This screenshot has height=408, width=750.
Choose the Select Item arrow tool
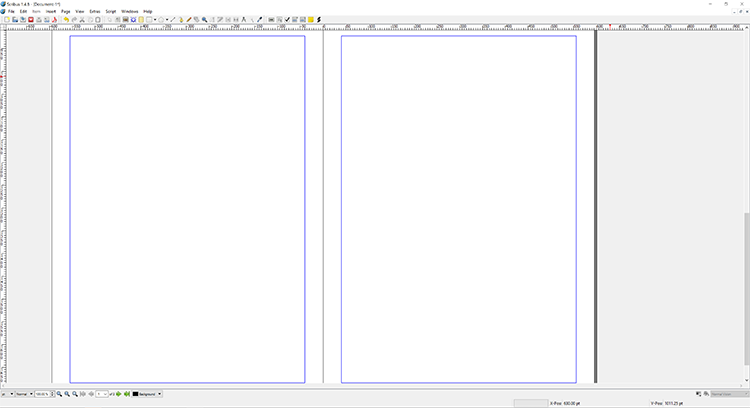tap(110, 20)
